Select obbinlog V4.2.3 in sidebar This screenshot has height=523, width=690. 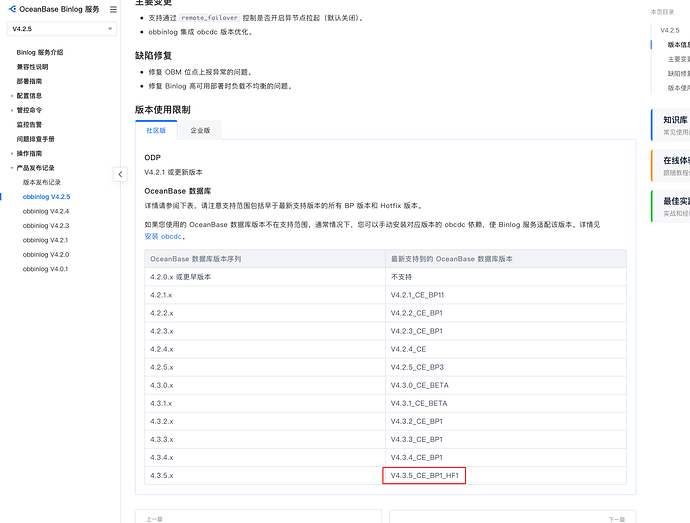46,225
